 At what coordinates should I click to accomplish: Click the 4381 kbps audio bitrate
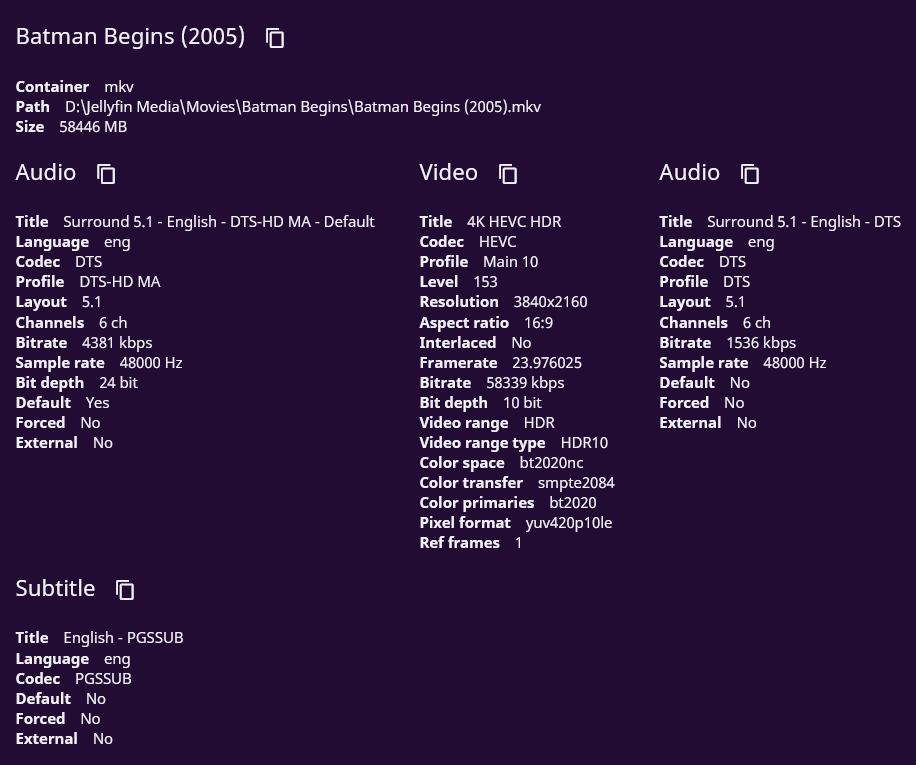[117, 343]
